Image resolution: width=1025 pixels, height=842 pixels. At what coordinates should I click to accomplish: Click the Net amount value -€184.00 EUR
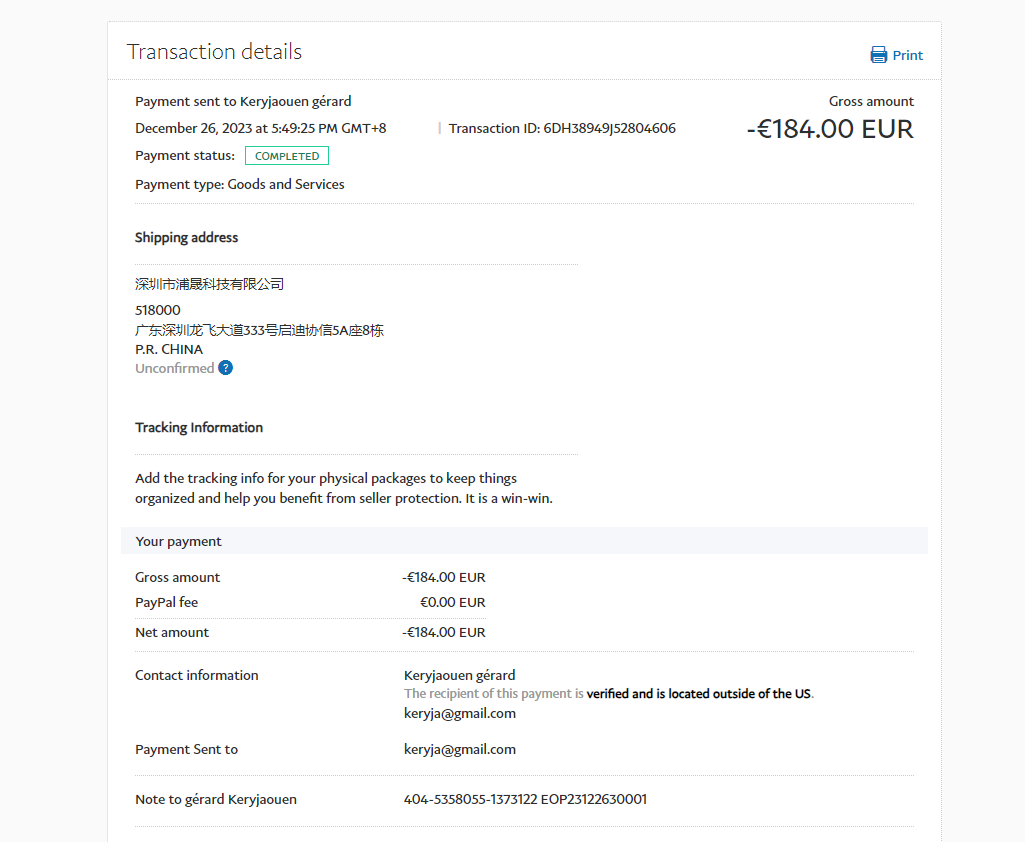coord(444,632)
